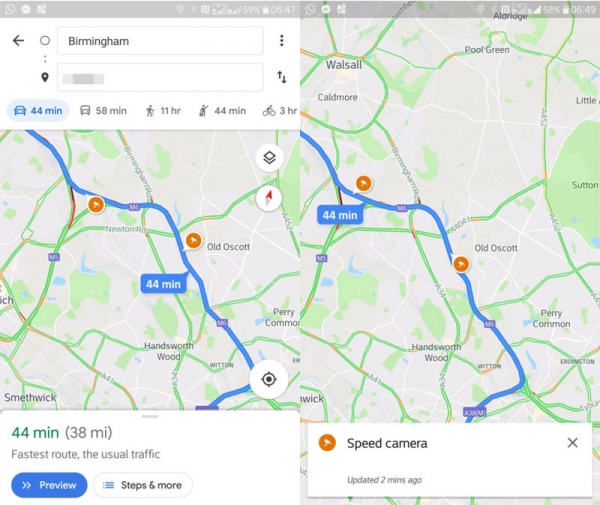Tap speed camera marker near Newton Rd, left map
Screen dimensions: 600x505
(95, 205)
